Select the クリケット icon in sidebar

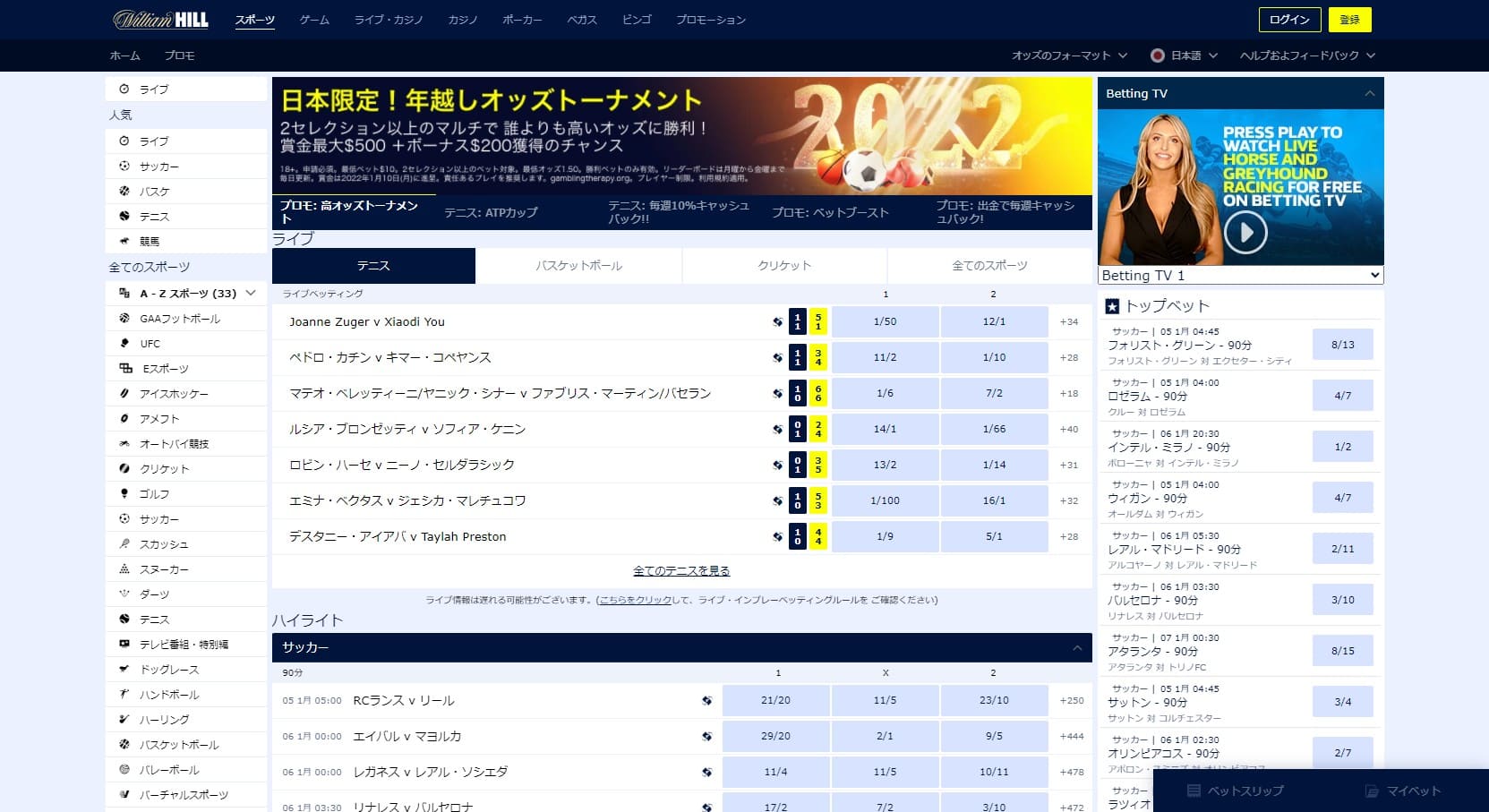coord(124,468)
